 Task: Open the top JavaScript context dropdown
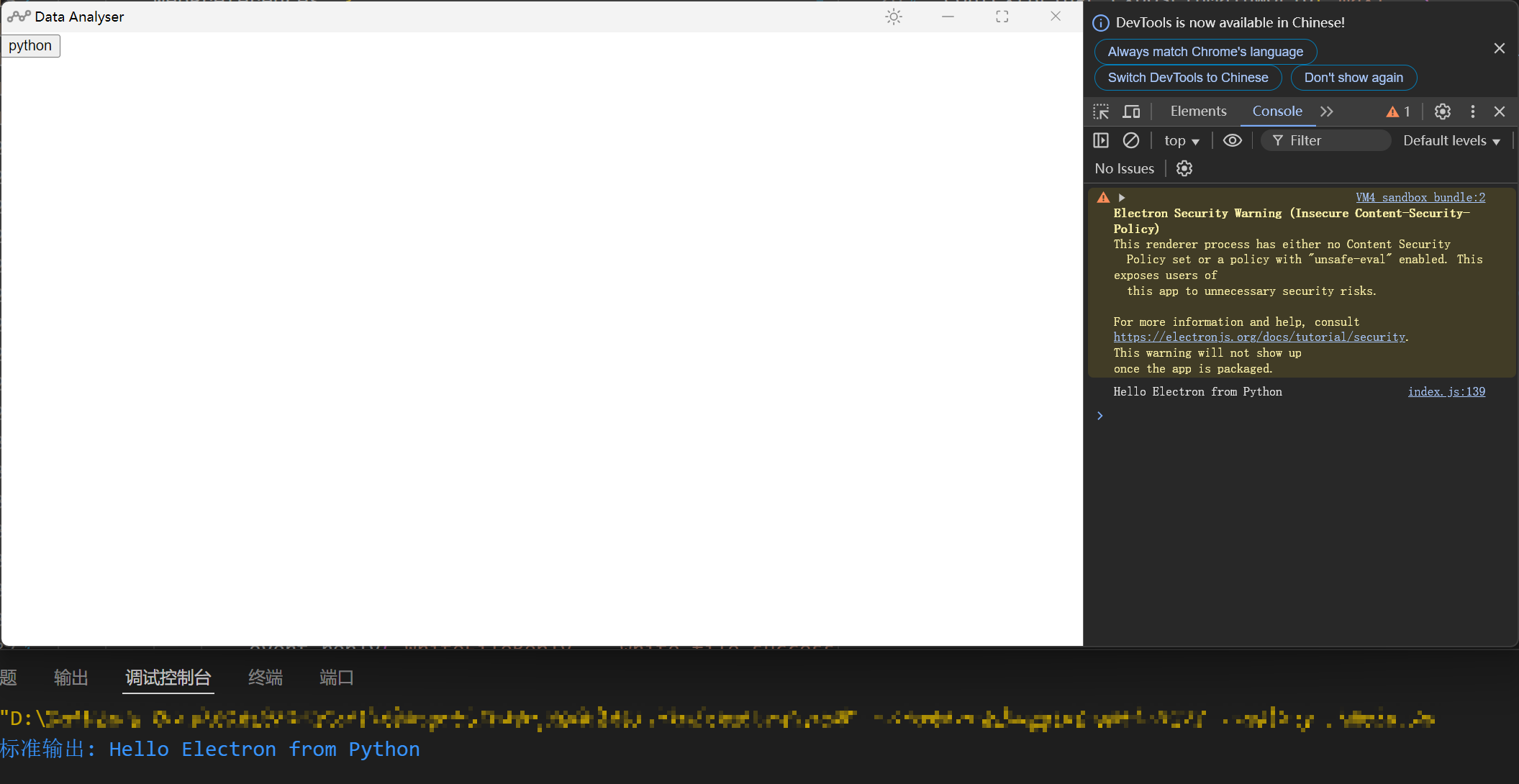coord(1181,141)
